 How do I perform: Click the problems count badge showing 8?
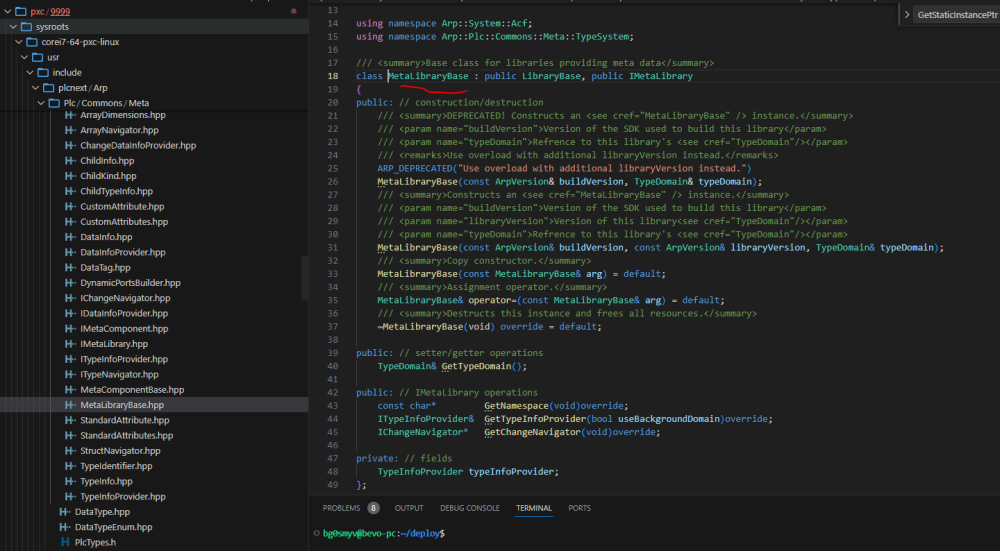click(x=373, y=508)
